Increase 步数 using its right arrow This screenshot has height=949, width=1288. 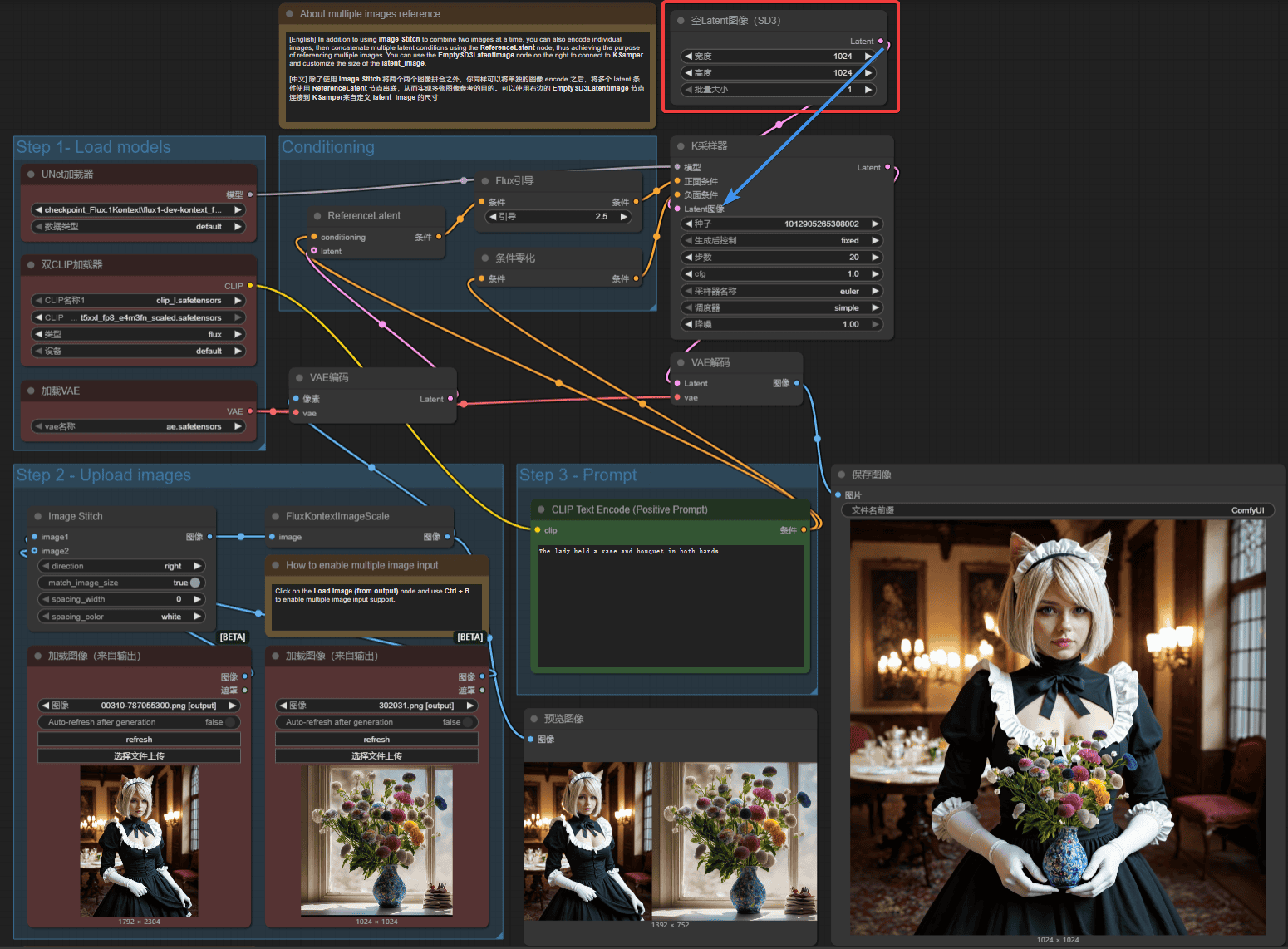tap(875, 258)
